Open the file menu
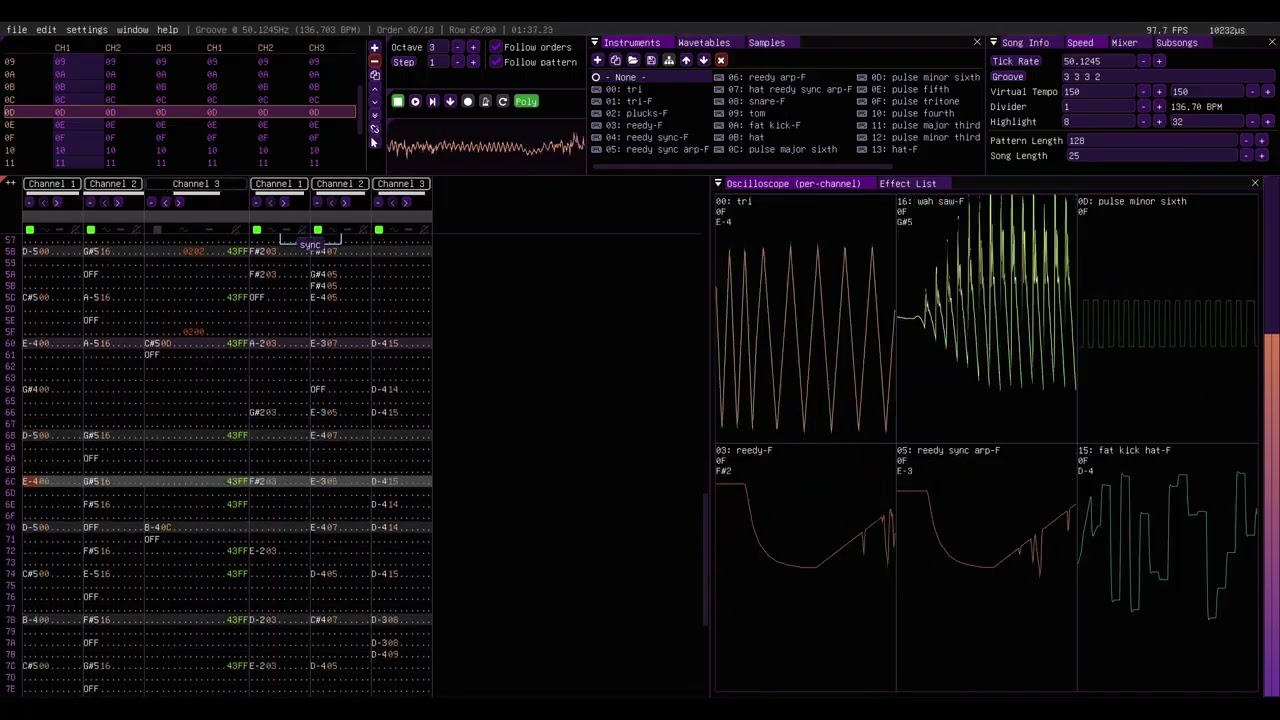This screenshot has height=720, width=1280. tap(16, 30)
